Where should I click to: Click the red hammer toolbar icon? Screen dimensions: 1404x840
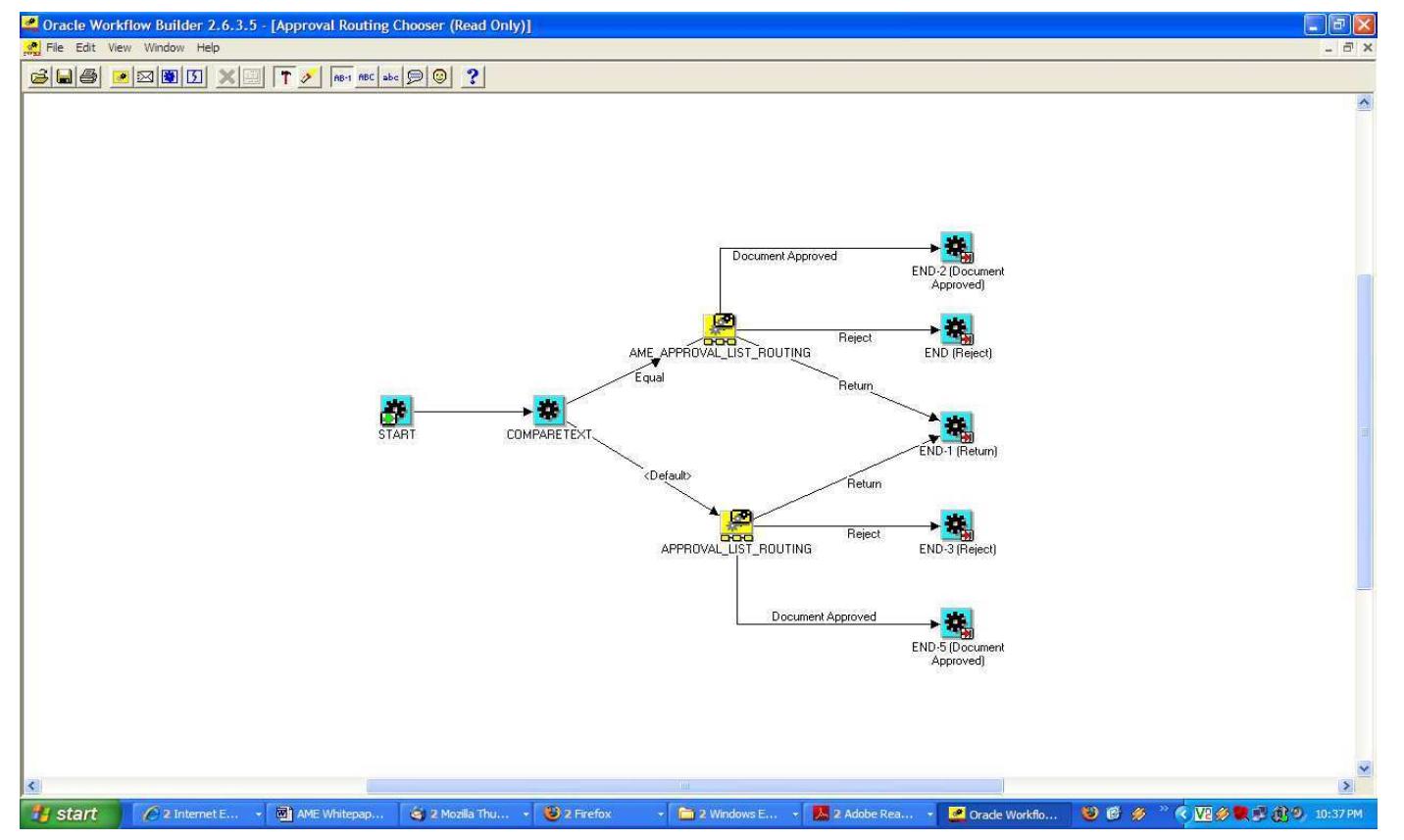[285, 77]
